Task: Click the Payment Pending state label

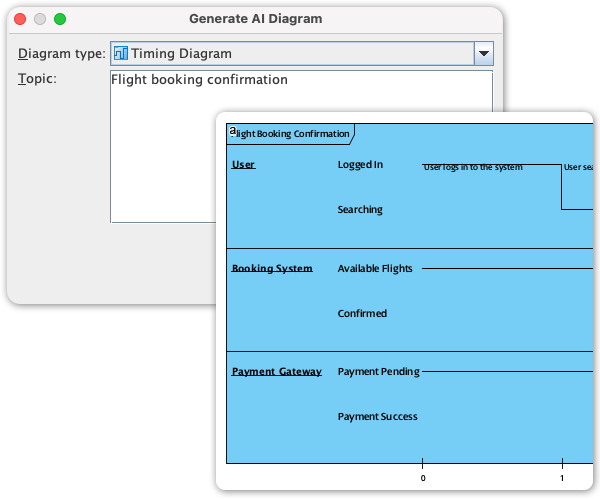Action: [x=378, y=371]
